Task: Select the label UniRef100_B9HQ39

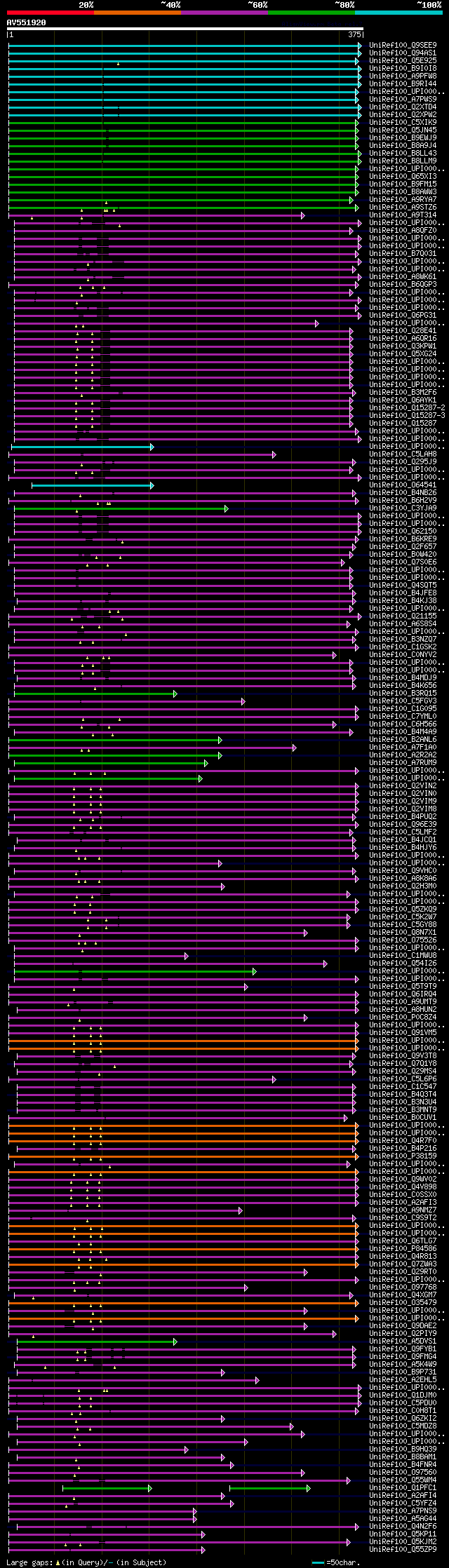Action: point(403,1449)
